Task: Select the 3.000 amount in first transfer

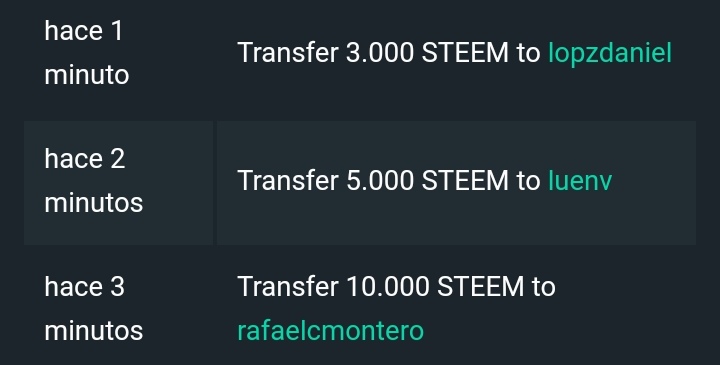Action: tap(380, 53)
